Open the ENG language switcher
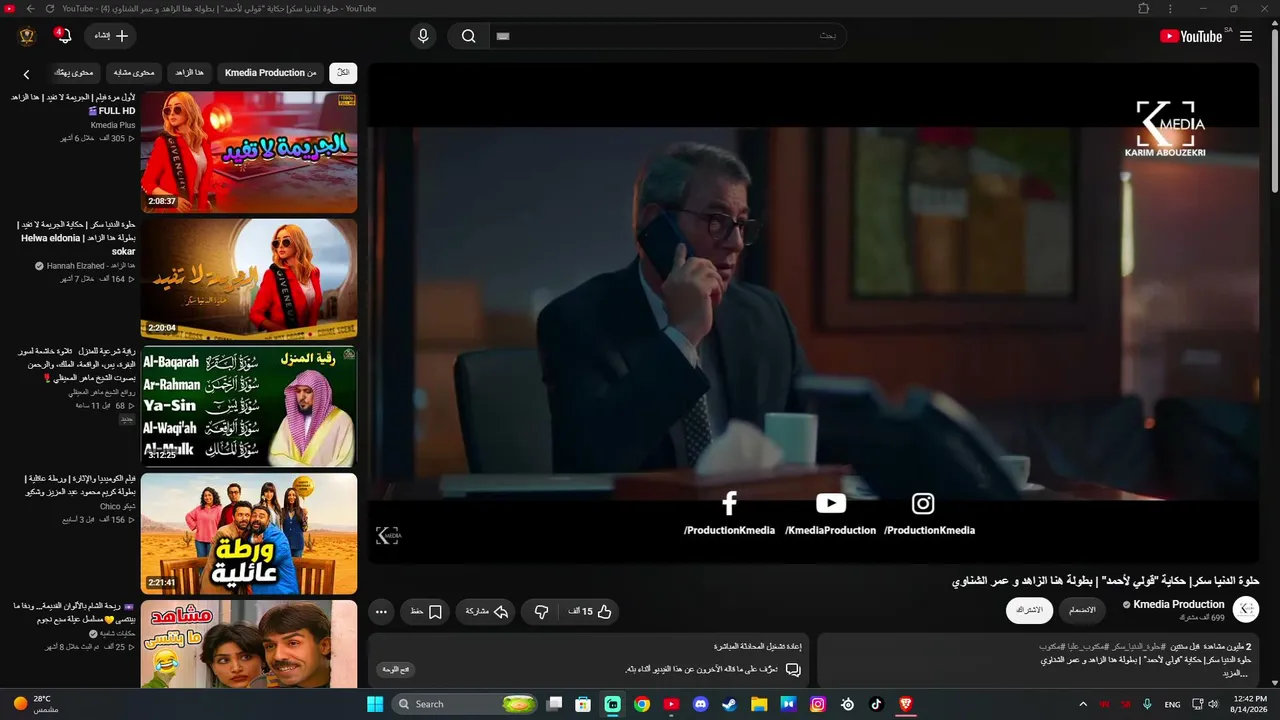1280x720 pixels. click(1173, 704)
